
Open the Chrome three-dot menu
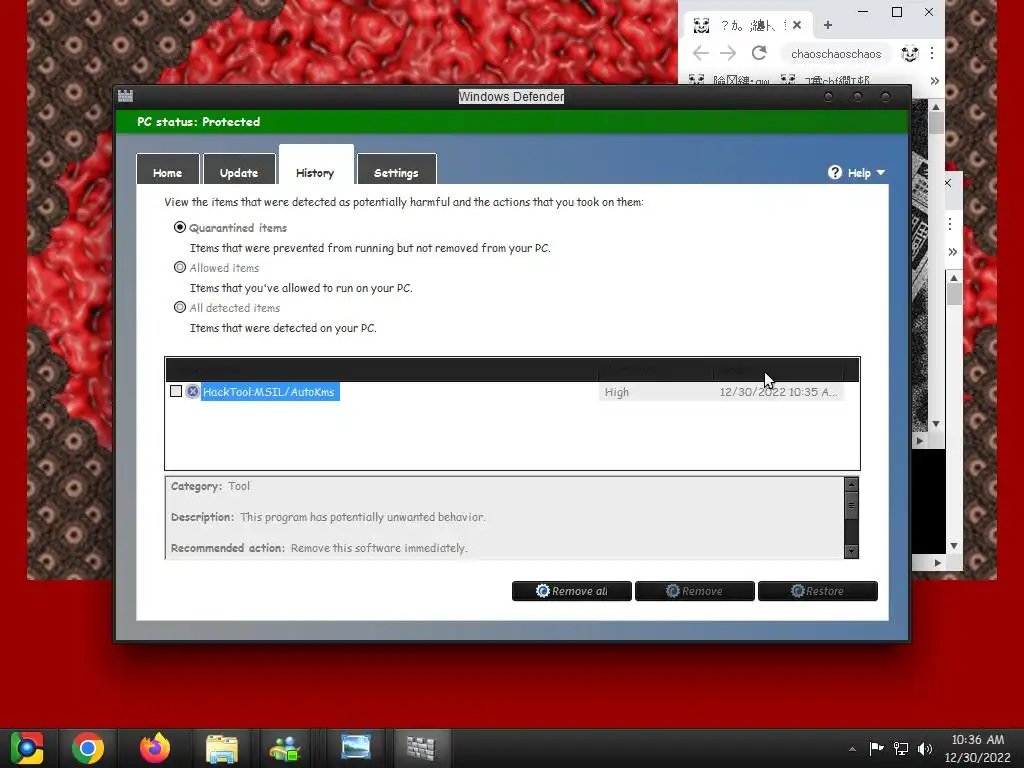[x=932, y=54]
